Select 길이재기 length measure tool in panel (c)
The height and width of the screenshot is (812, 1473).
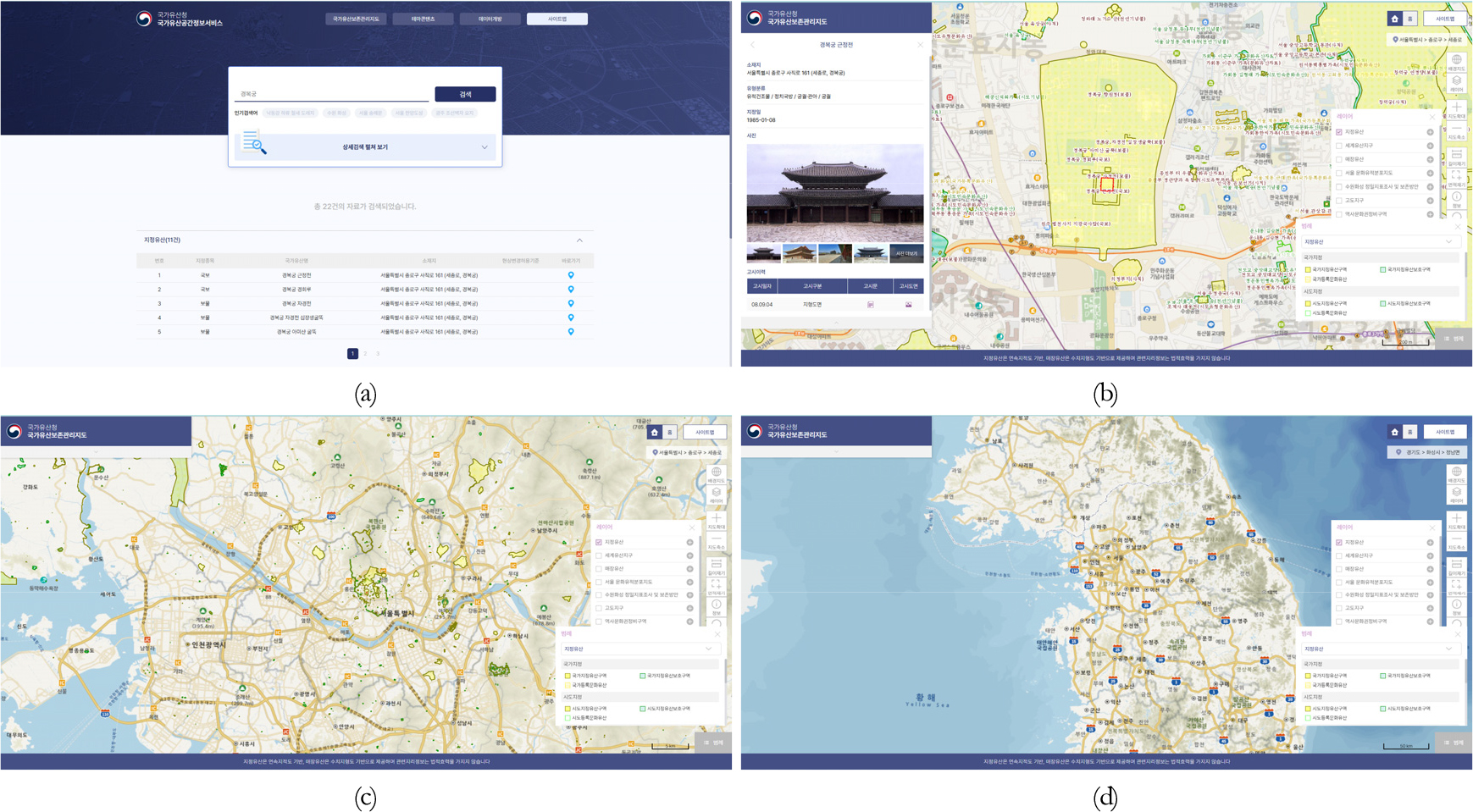coord(716,566)
